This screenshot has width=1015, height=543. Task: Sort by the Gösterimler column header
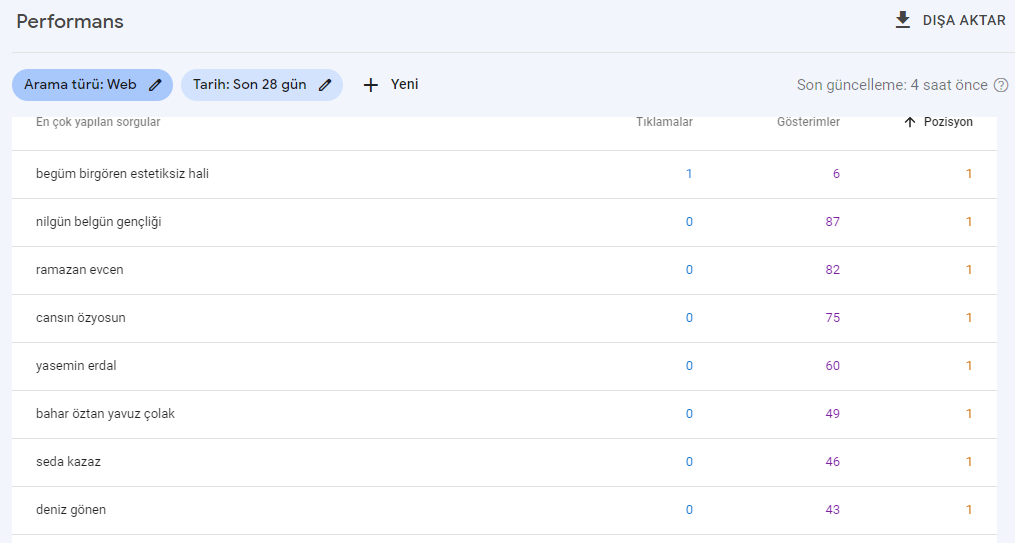[x=809, y=122]
